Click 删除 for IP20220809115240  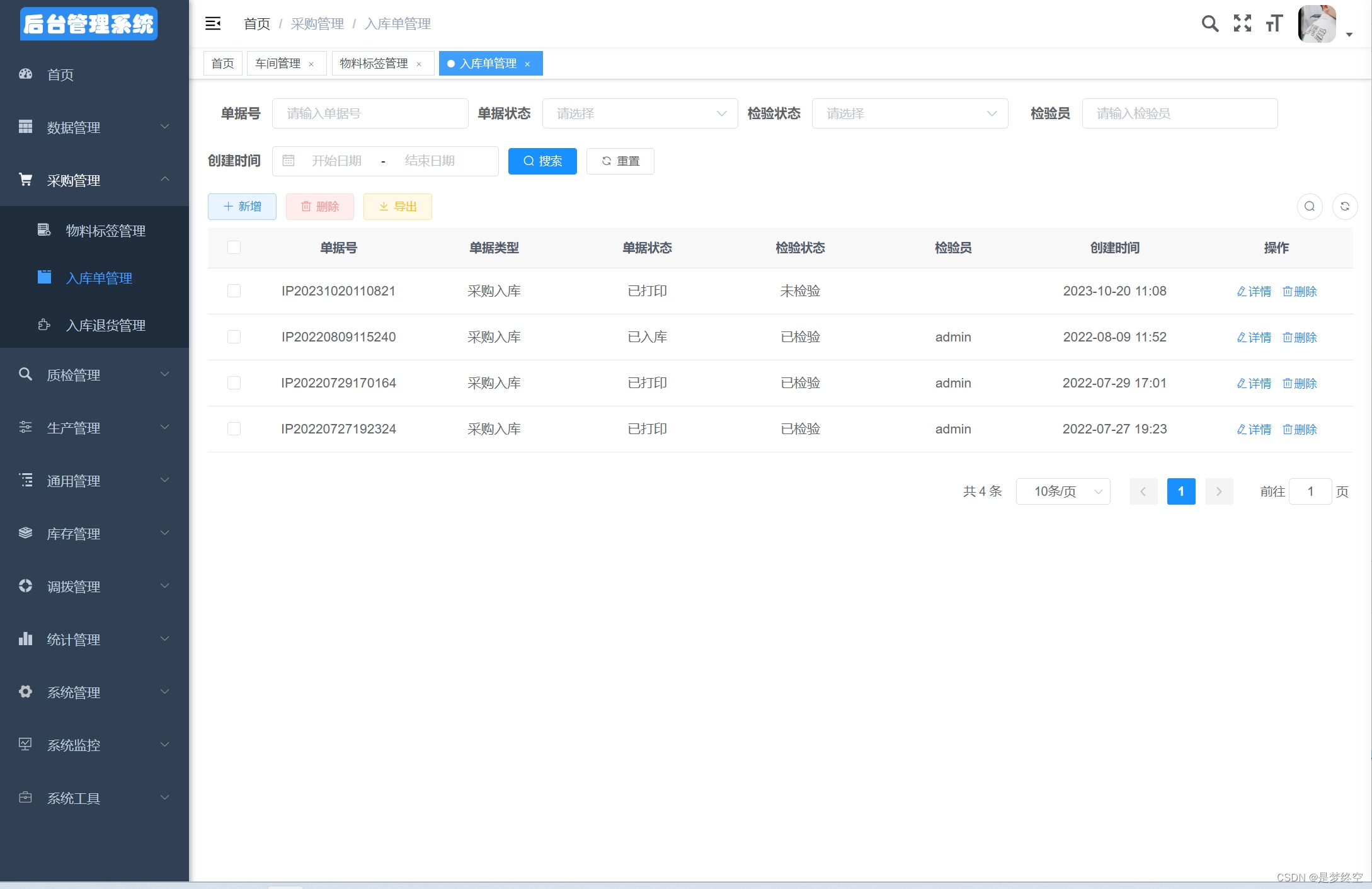(x=1300, y=337)
